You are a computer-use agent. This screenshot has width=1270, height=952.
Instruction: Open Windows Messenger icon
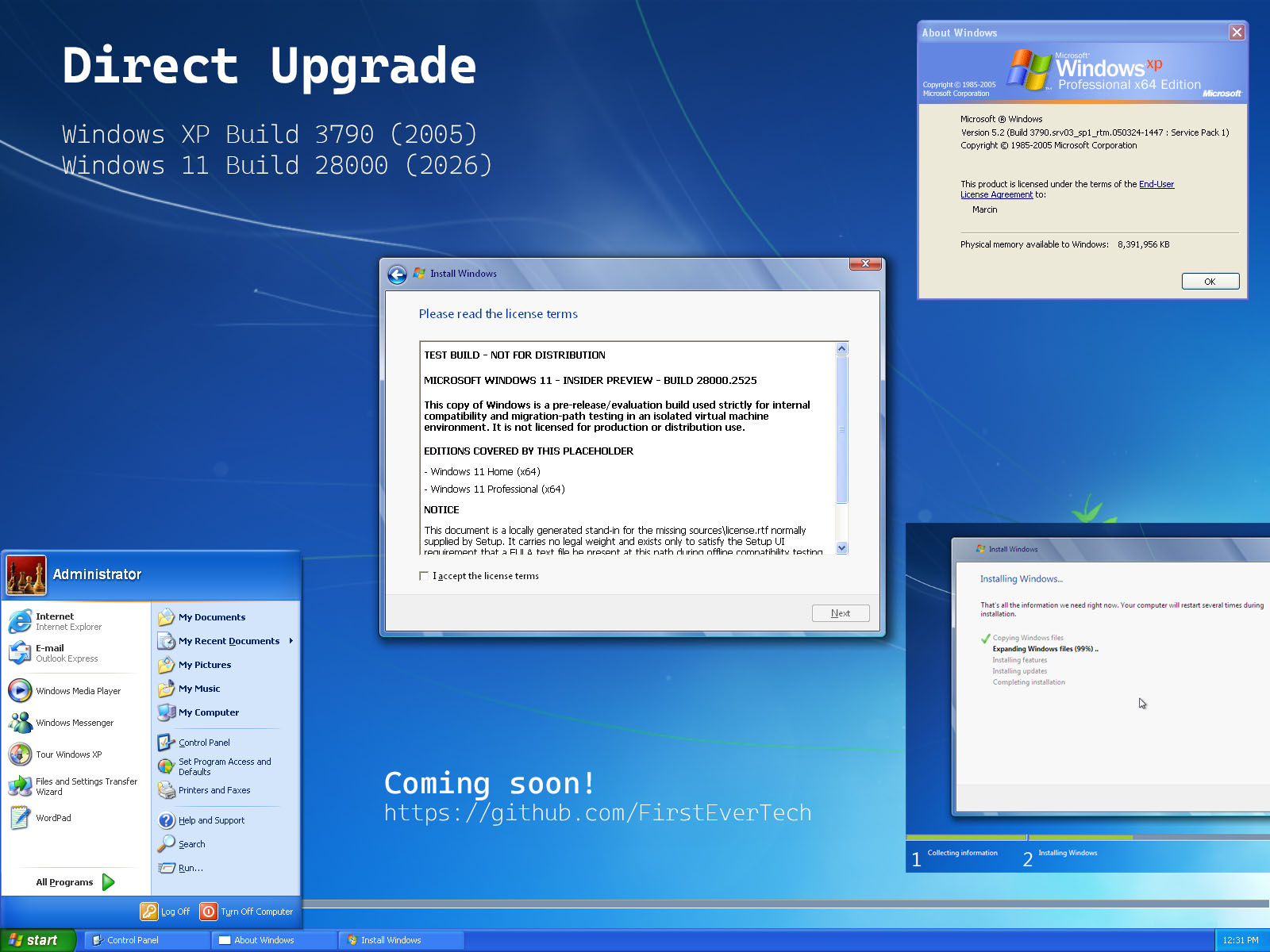tap(20, 722)
